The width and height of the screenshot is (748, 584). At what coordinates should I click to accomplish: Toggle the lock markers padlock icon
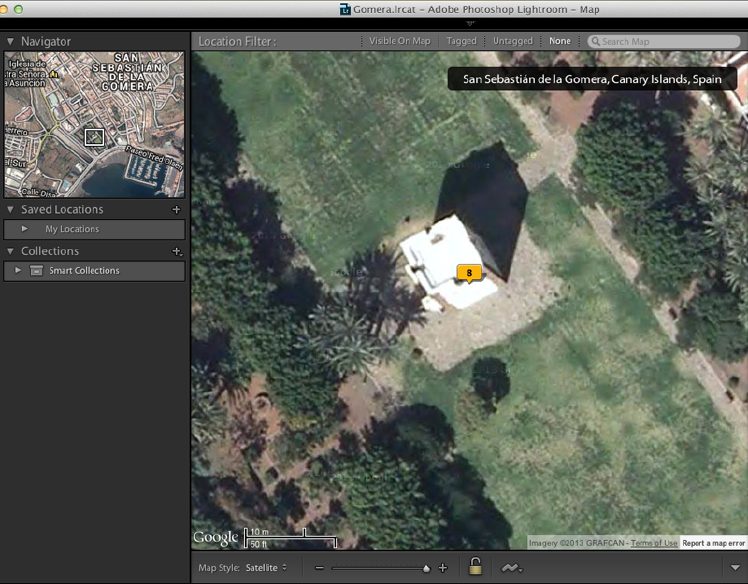pos(475,566)
